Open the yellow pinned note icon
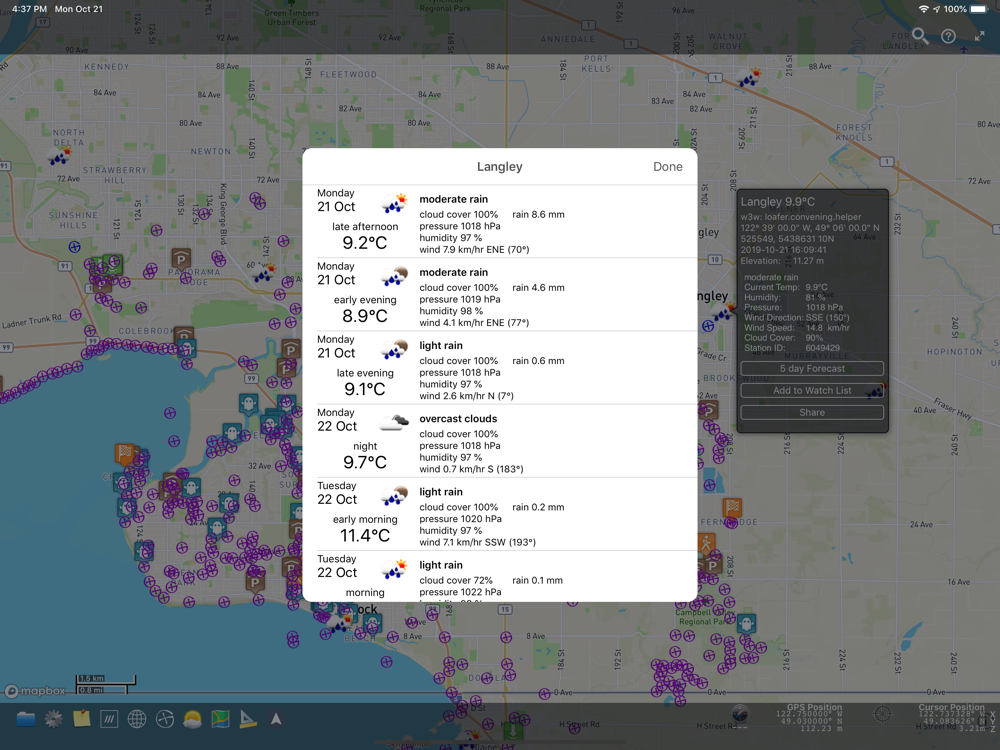 point(82,719)
